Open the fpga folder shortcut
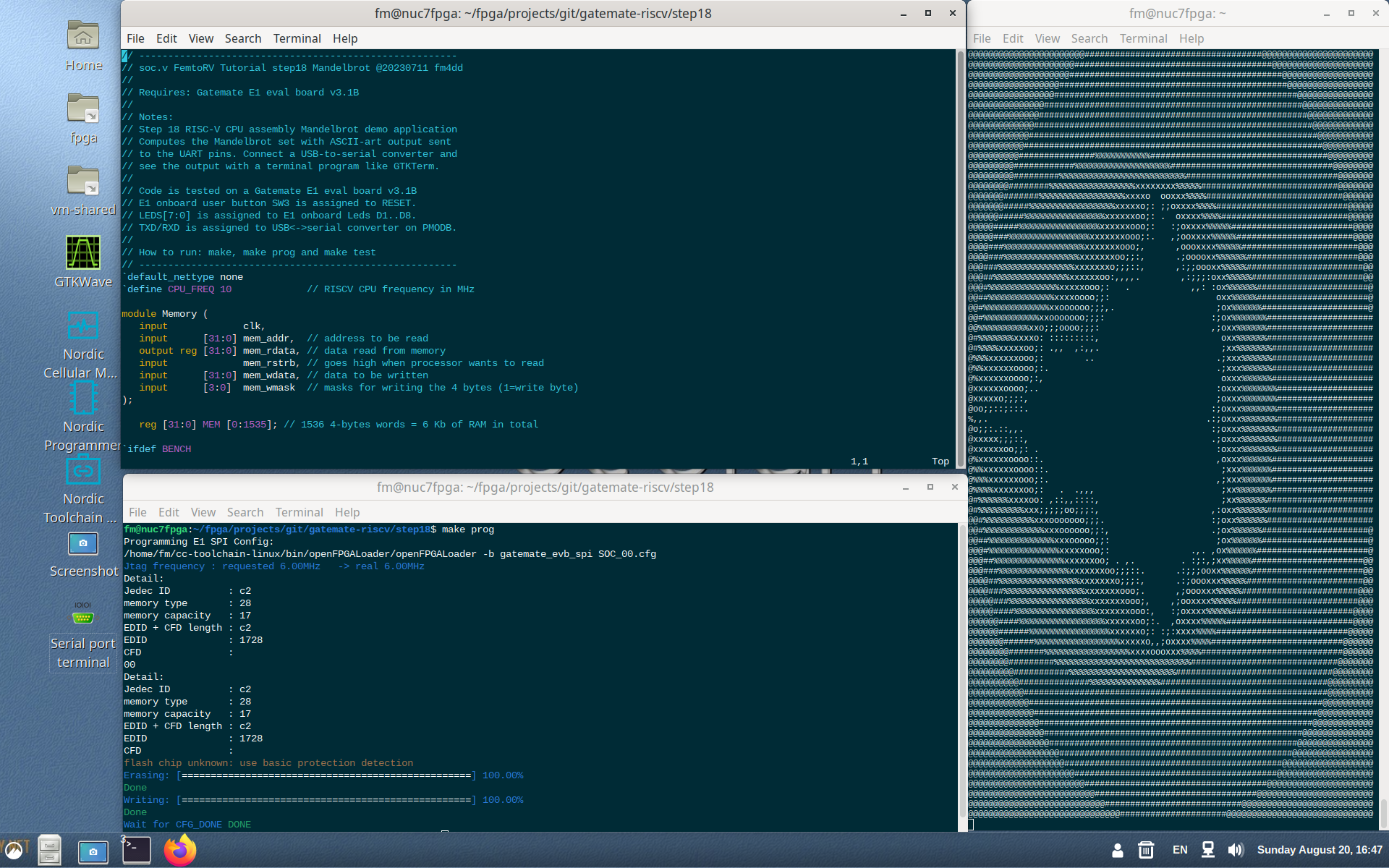Viewport: 1389px width, 868px height. click(83, 110)
